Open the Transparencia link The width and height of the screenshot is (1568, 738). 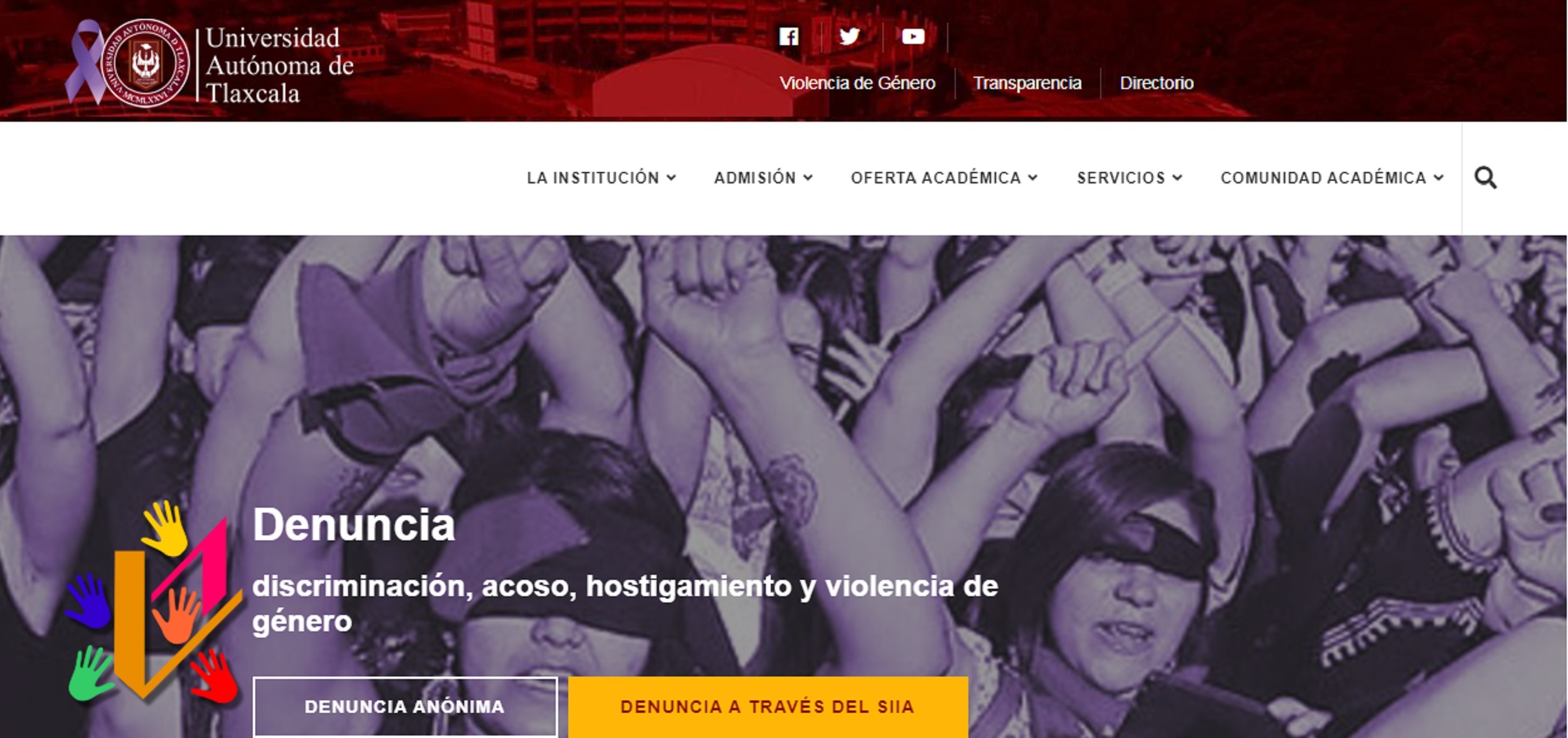(x=1027, y=83)
